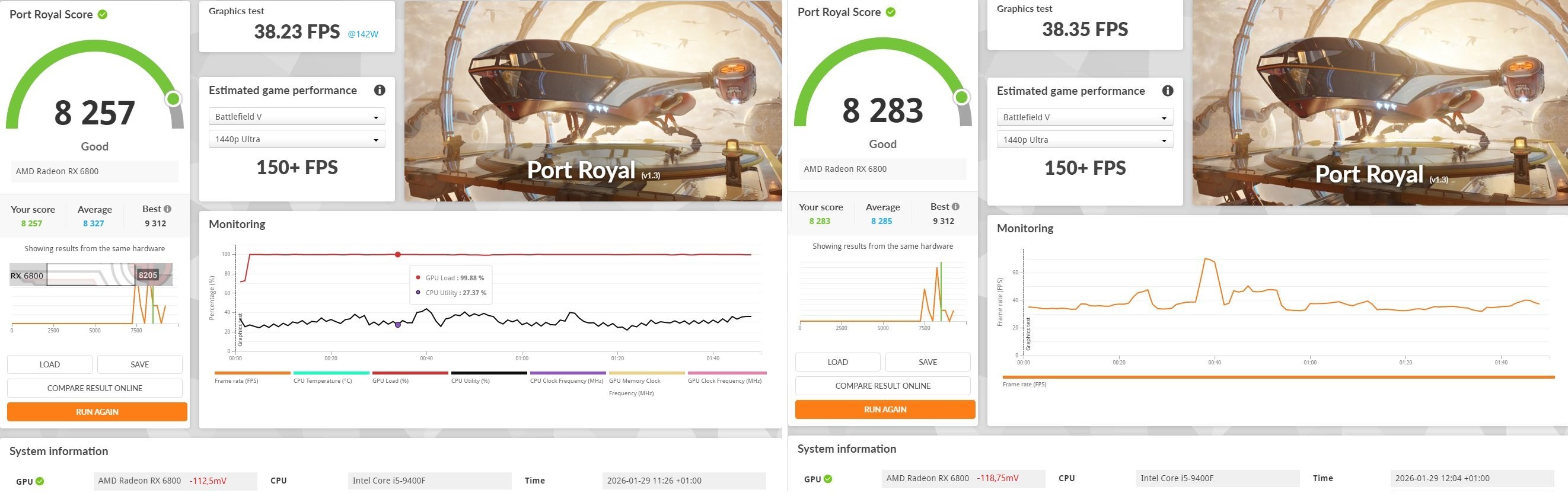Toggle CPU Utility (%) legend series

488,377
